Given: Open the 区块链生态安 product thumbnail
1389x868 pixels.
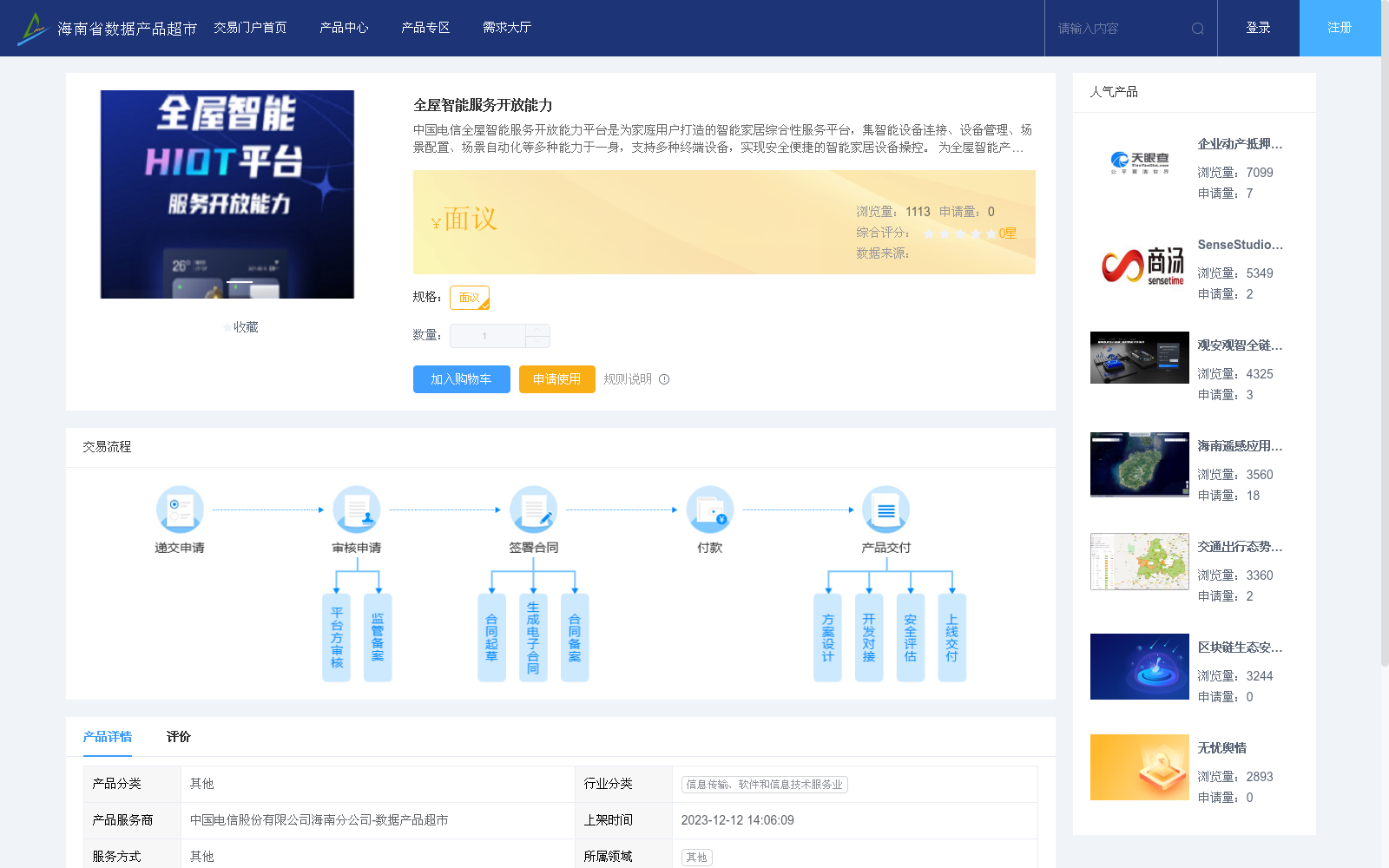Looking at the screenshot, I should 1140,667.
